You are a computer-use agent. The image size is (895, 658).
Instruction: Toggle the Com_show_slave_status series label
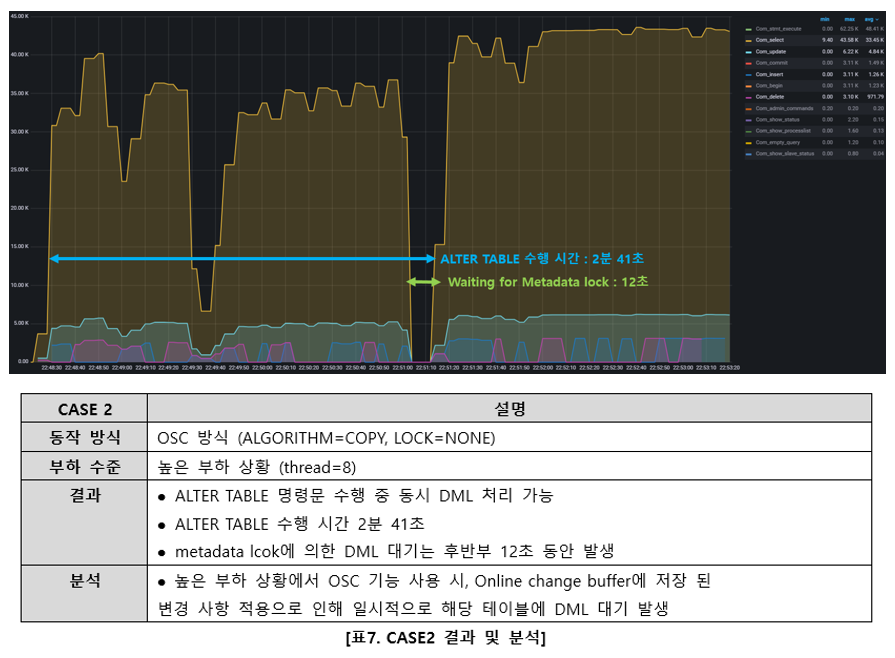pyautogui.click(x=785, y=154)
